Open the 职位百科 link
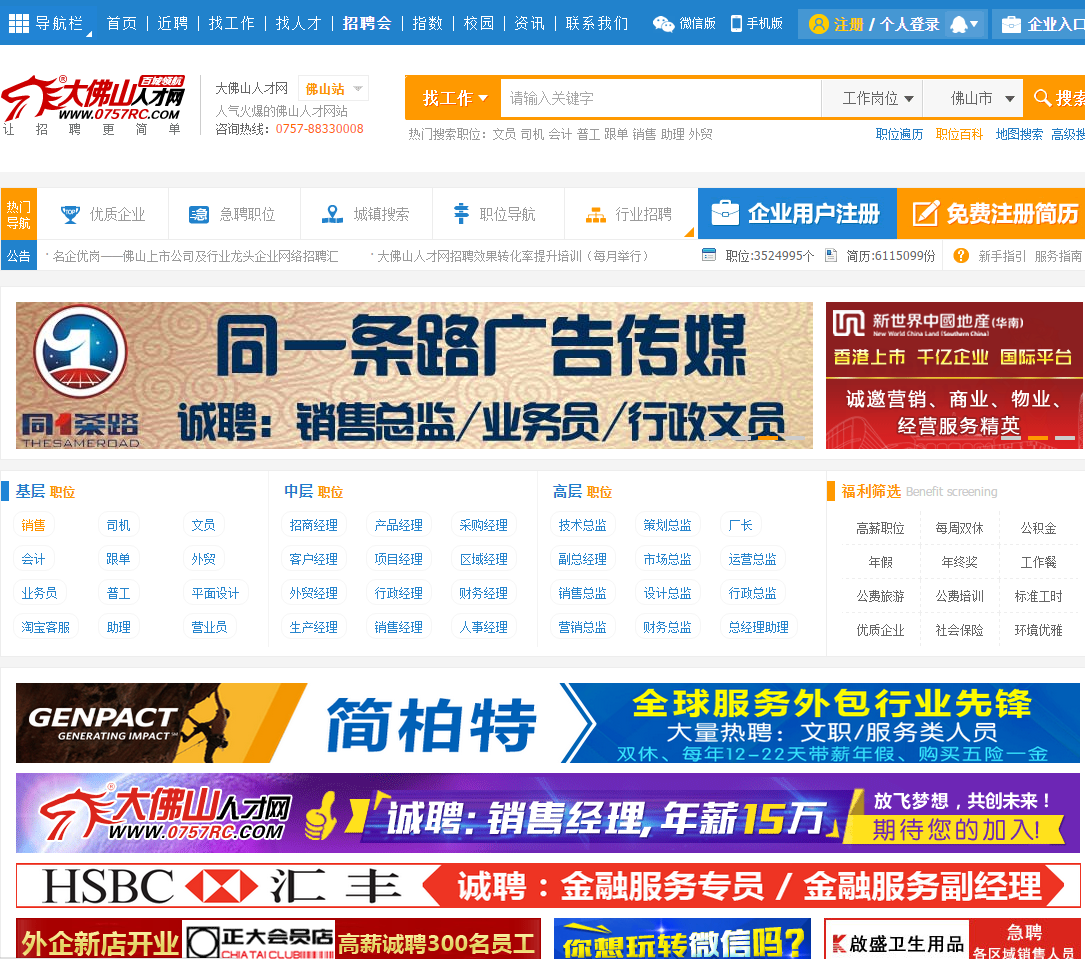 click(959, 134)
